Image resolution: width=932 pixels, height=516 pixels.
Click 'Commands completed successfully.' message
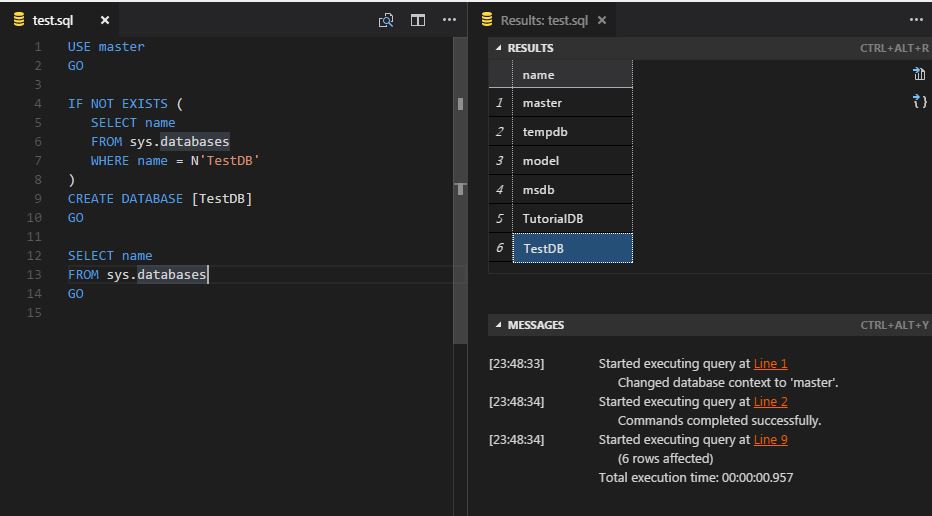point(719,420)
